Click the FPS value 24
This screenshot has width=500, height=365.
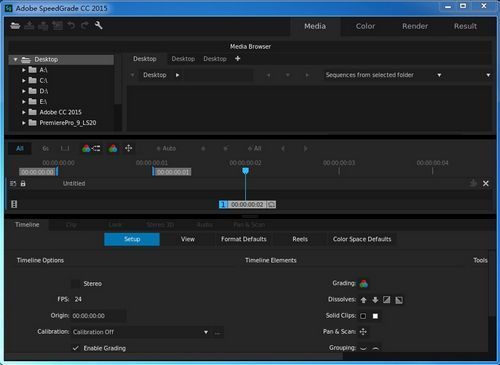pyautogui.click(x=78, y=299)
